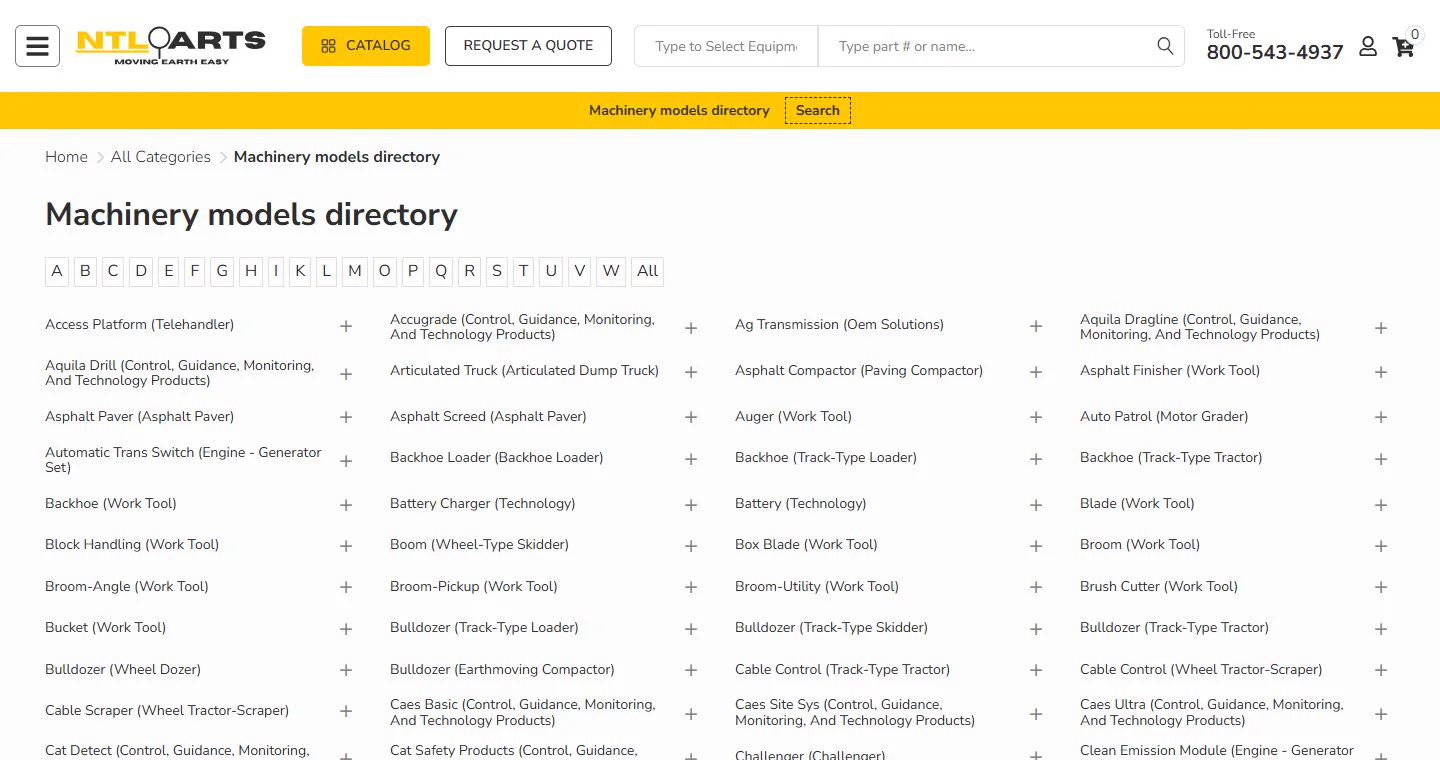Open Bulldozer (Wheel Dozer) entry

[x=123, y=669]
